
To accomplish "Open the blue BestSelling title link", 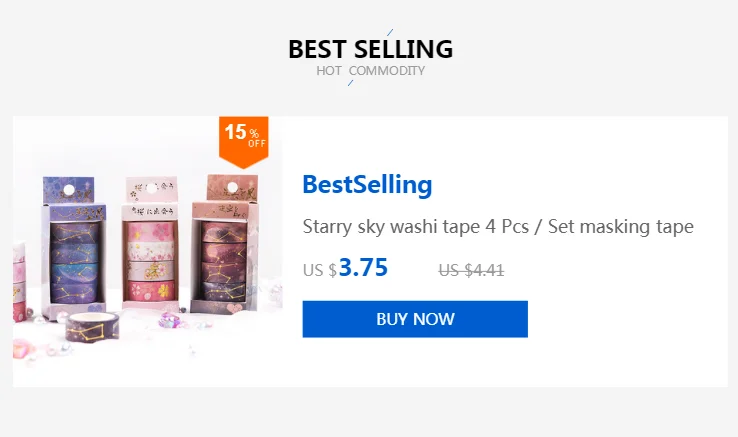I will [x=367, y=185].
